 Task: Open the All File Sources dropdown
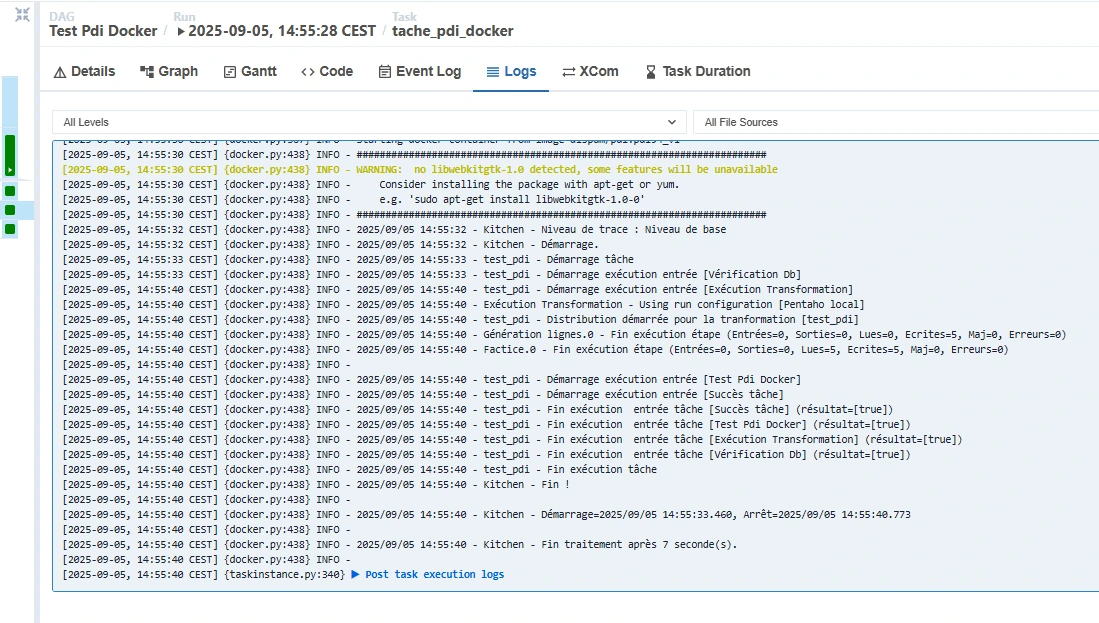pos(896,122)
